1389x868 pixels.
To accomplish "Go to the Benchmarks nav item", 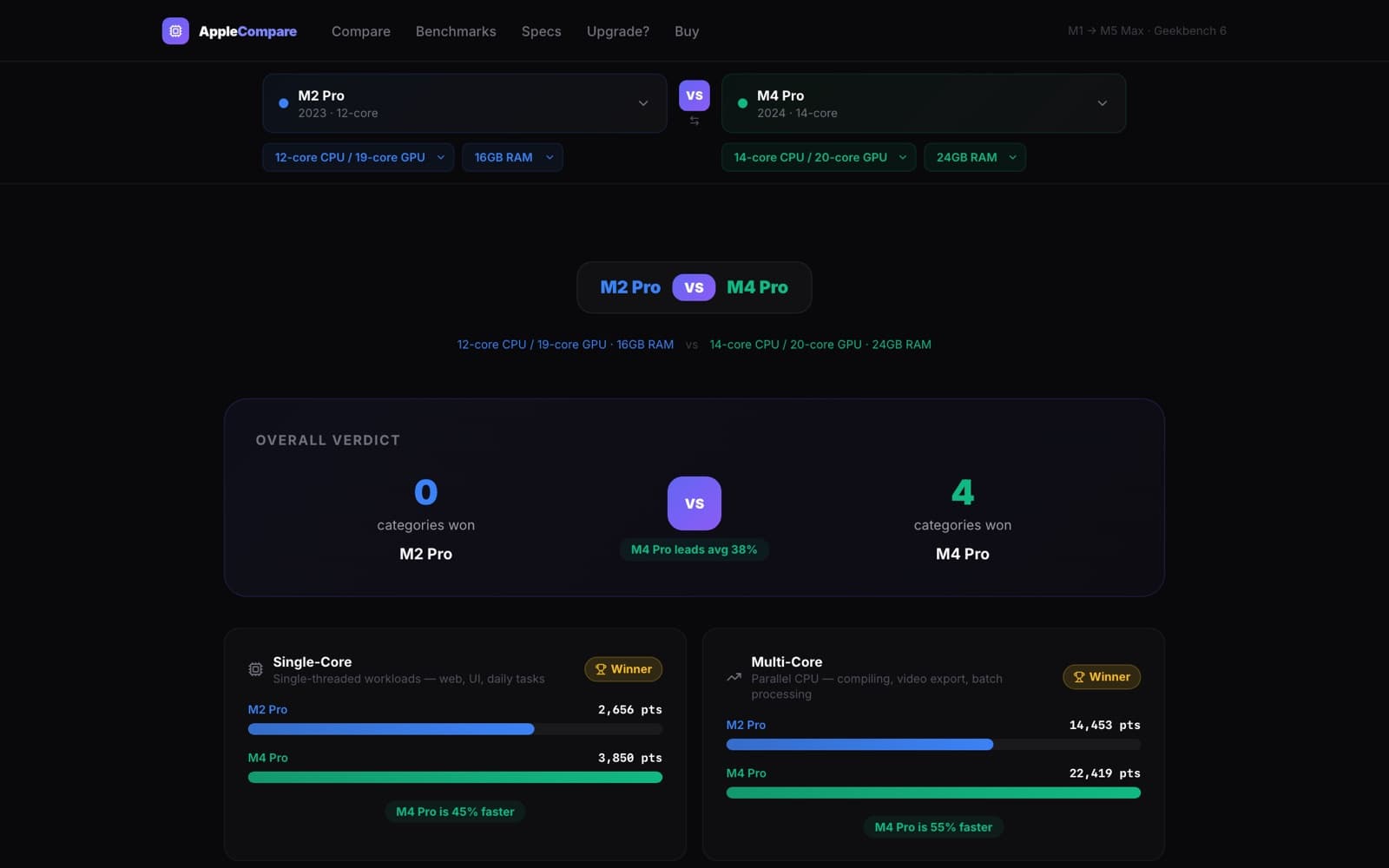I will (456, 31).
